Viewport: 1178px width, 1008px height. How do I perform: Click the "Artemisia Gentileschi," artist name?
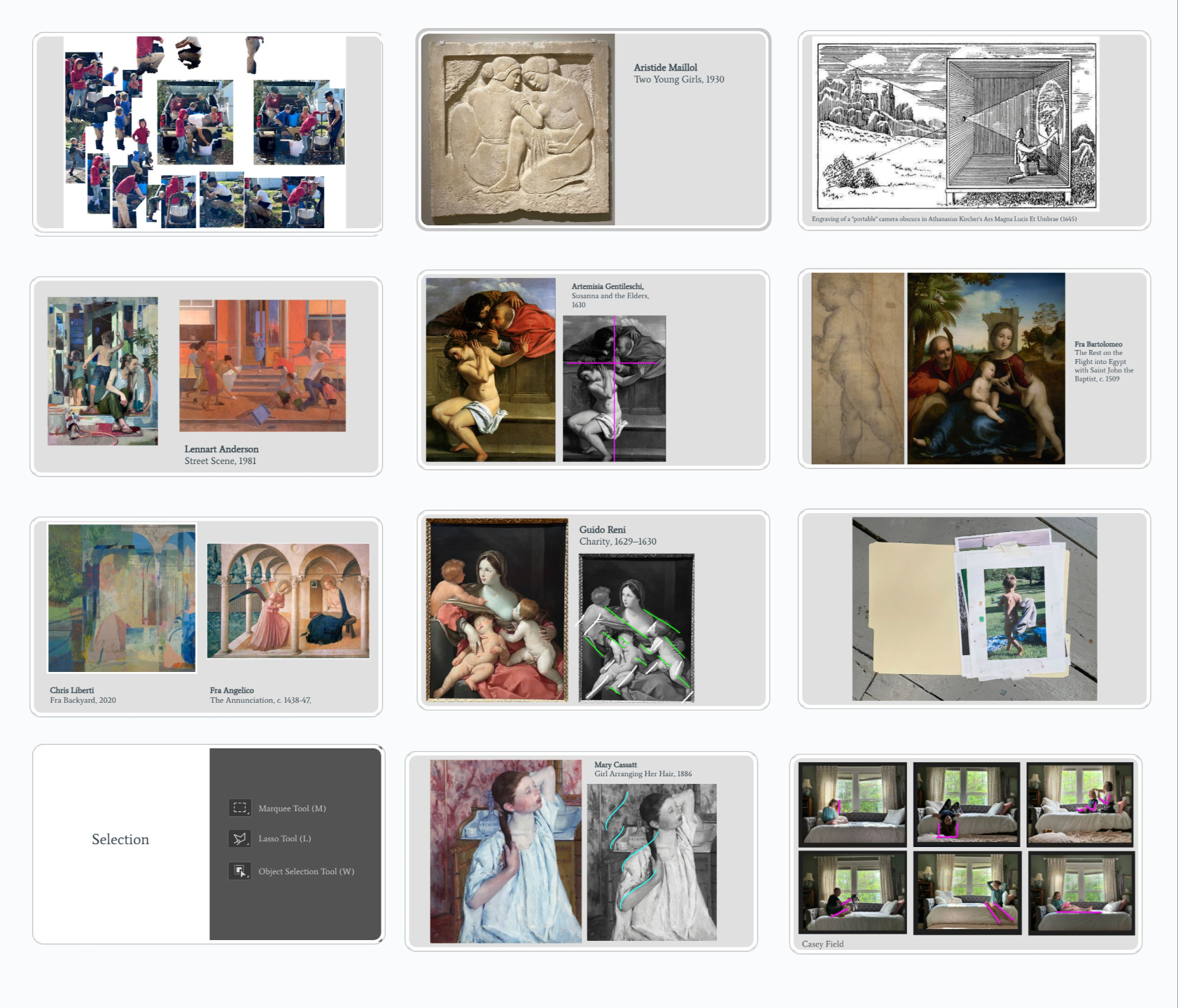pos(608,286)
